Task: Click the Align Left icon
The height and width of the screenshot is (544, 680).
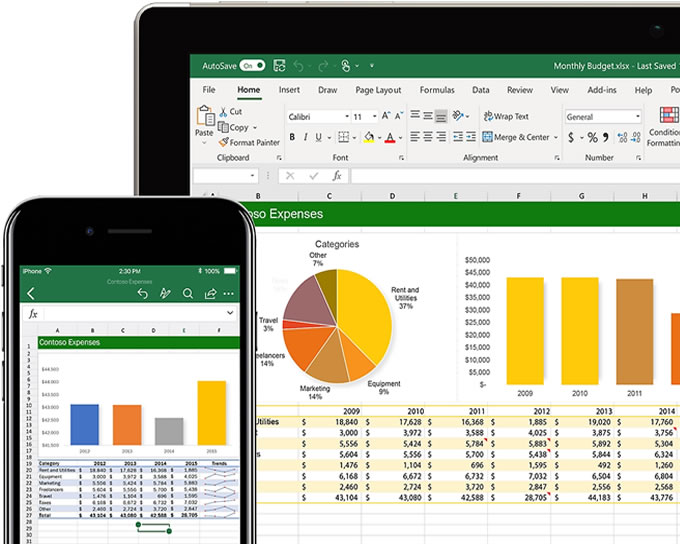Action: 415,137
